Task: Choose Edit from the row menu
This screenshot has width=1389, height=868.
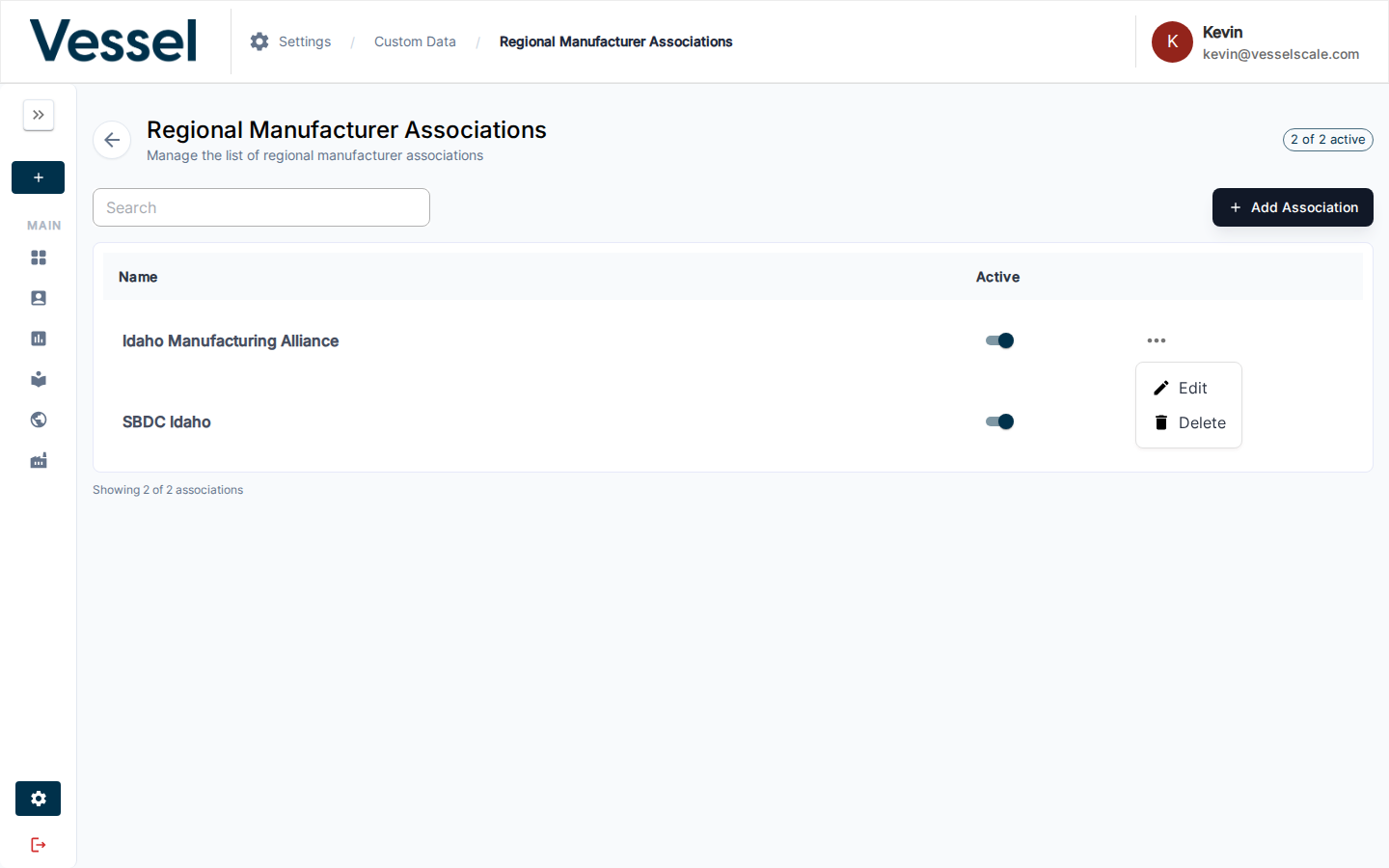Action: click(x=1188, y=388)
